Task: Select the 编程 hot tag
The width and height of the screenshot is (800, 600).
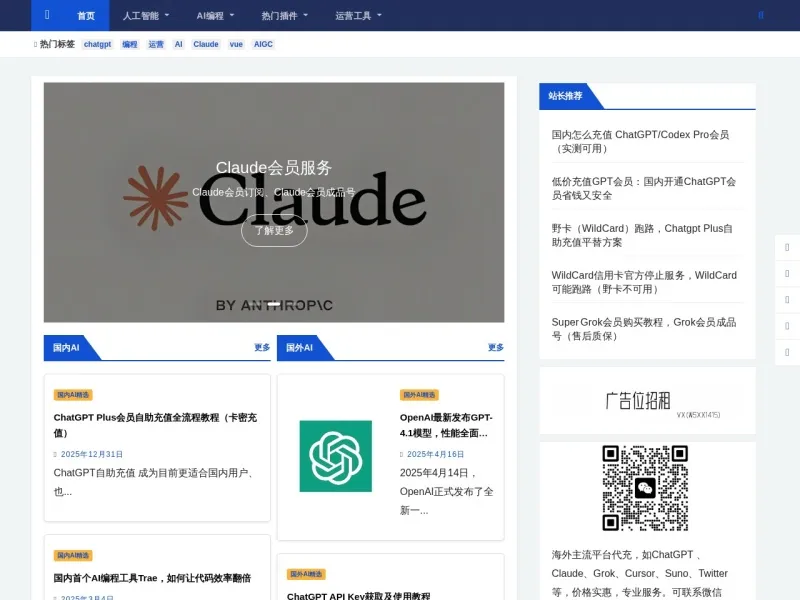Action: 130,44
